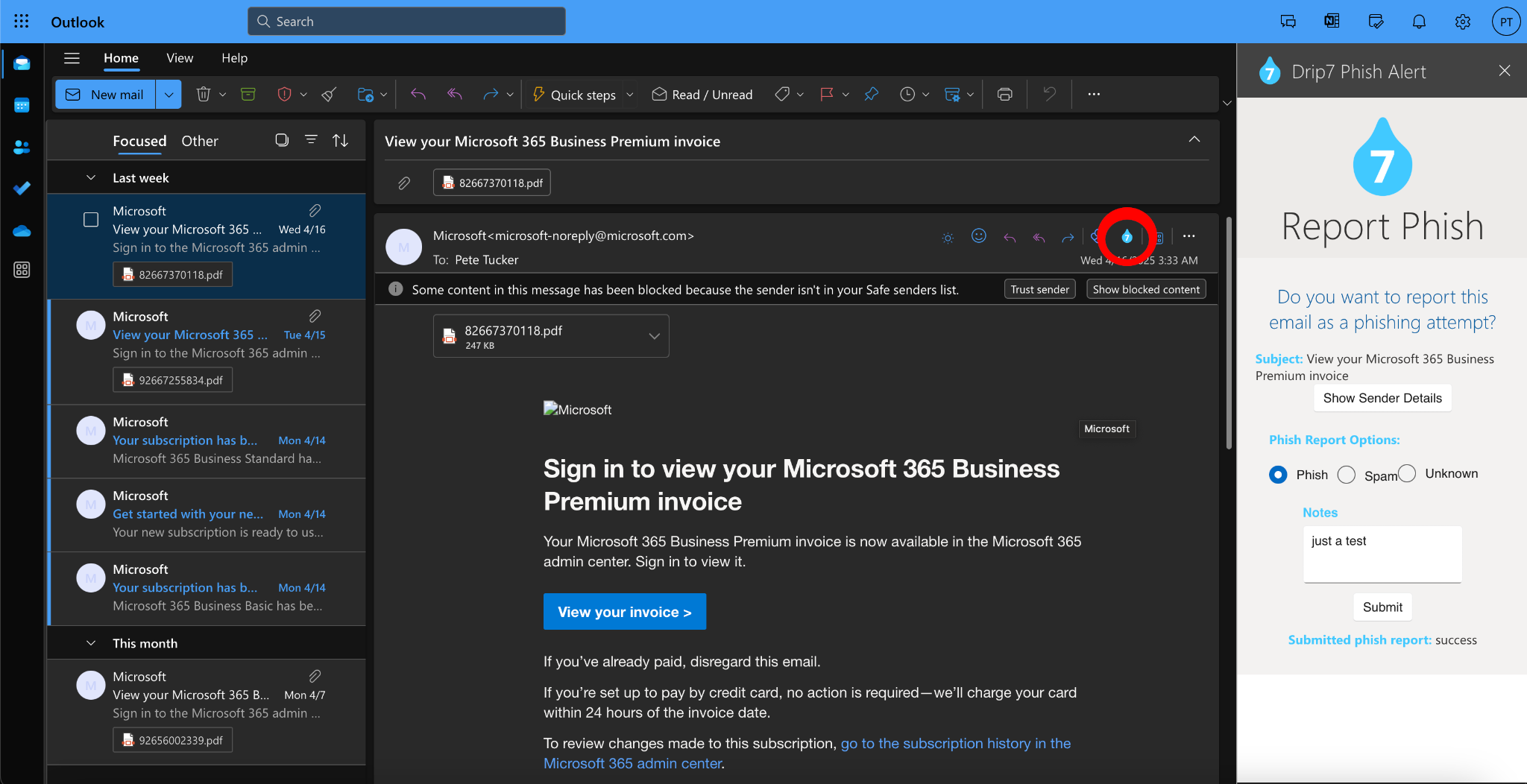Click the Print icon in ribbon
1527x784 pixels.
pyautogui.click(x=1004, y=95)
